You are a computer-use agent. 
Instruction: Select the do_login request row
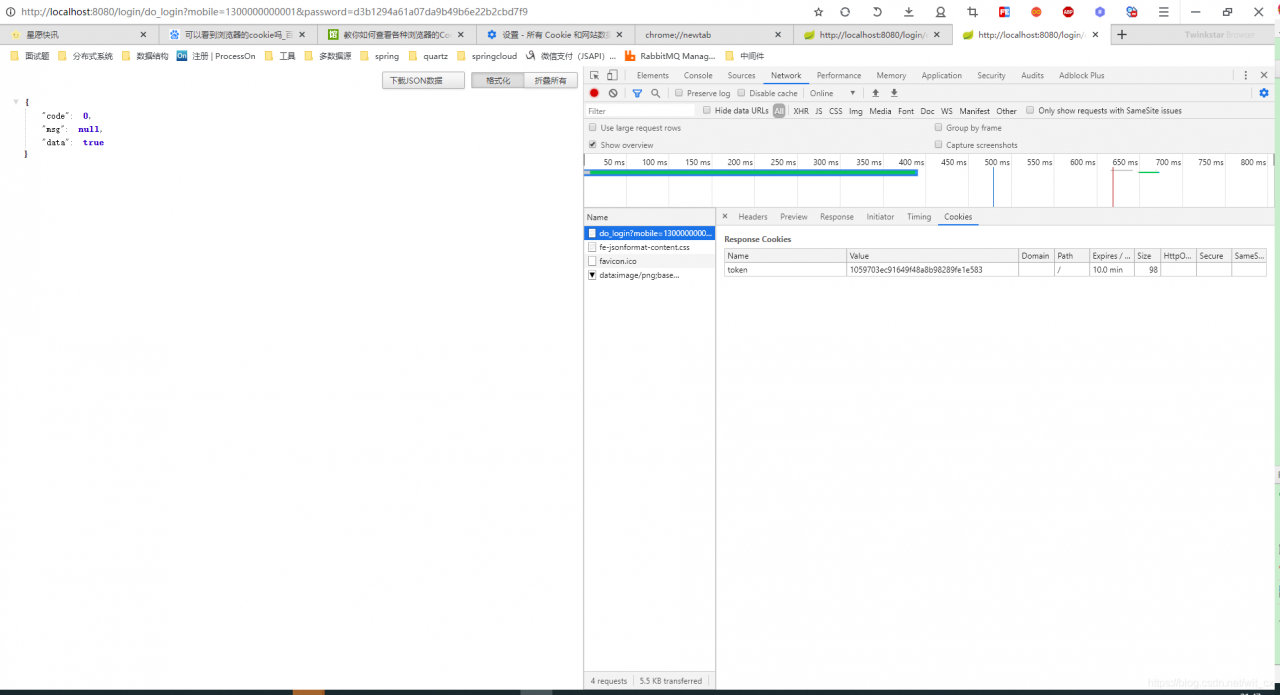650,233
